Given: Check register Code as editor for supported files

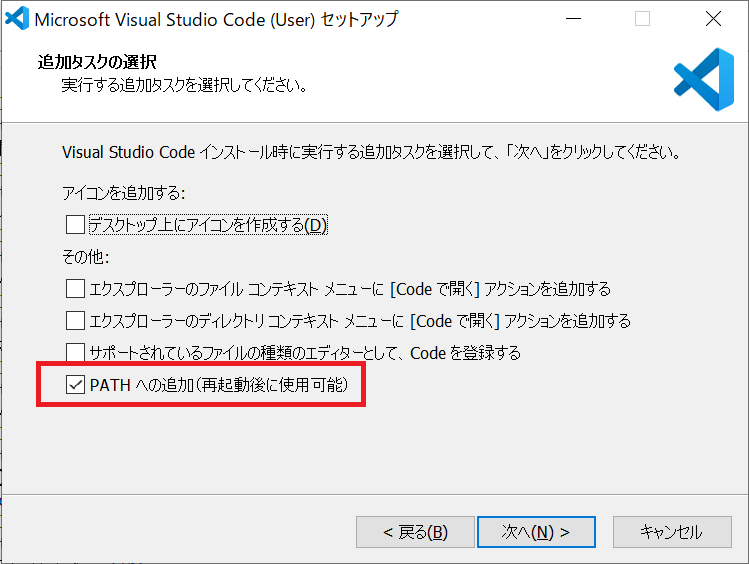Looking at the screenshot, I should (x=75, y=352).
